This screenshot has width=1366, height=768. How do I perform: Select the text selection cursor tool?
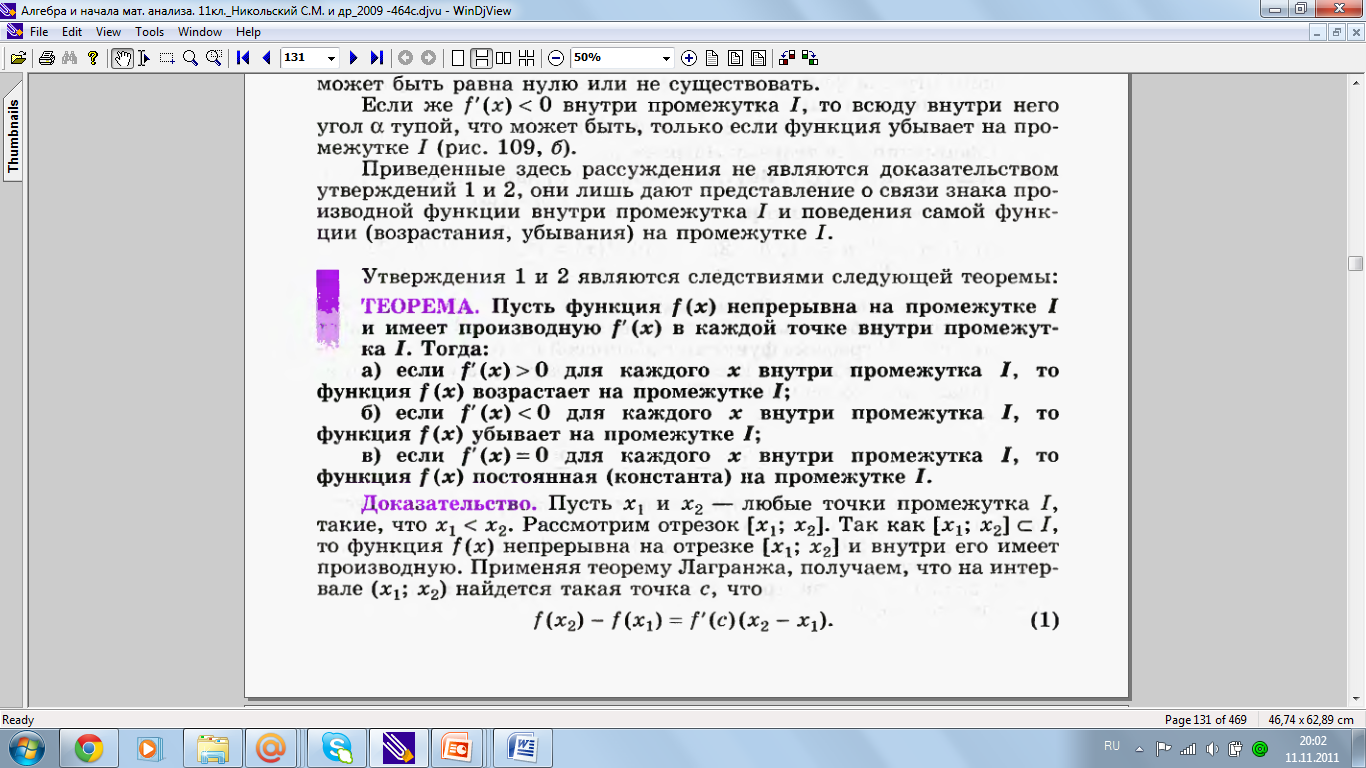coord(144,58)
